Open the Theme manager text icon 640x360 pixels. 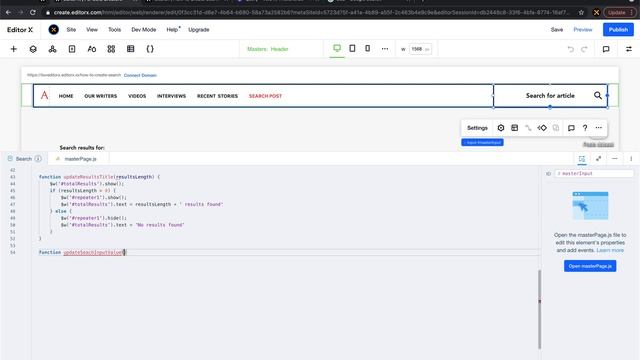tap(91, 49)
